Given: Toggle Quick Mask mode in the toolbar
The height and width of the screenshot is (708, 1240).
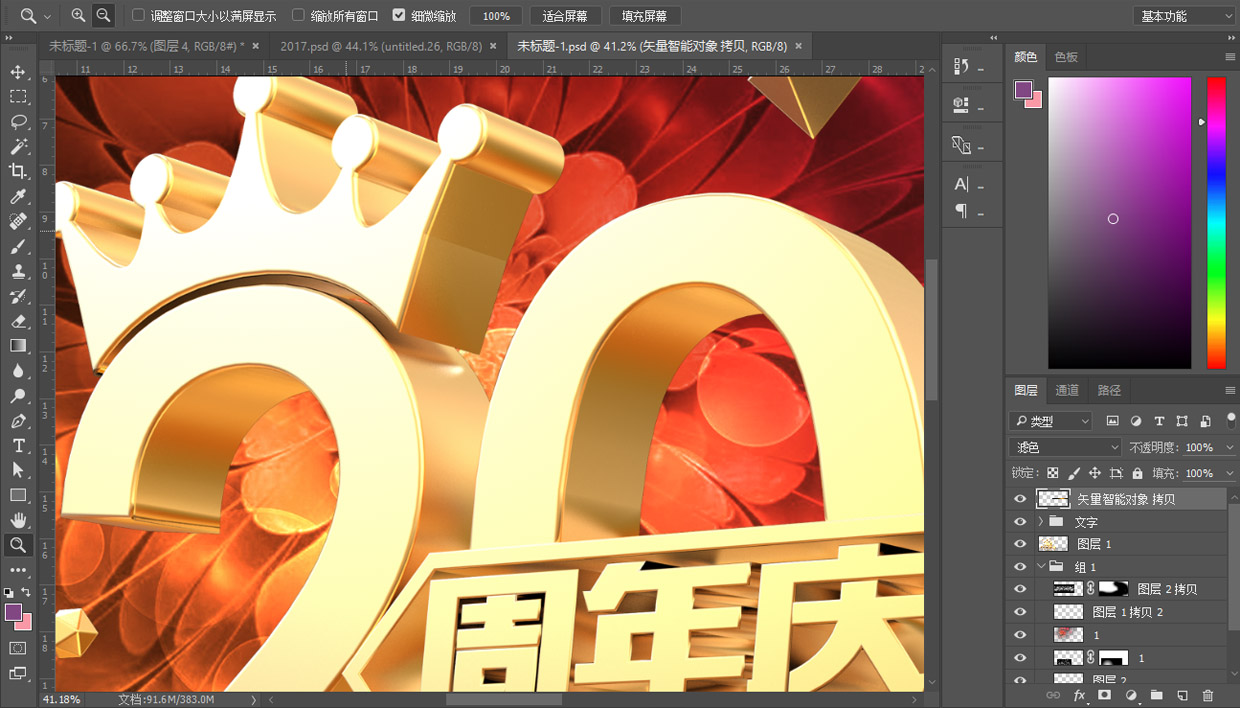Looking at the screenshot, I should (x=18, y=648).
